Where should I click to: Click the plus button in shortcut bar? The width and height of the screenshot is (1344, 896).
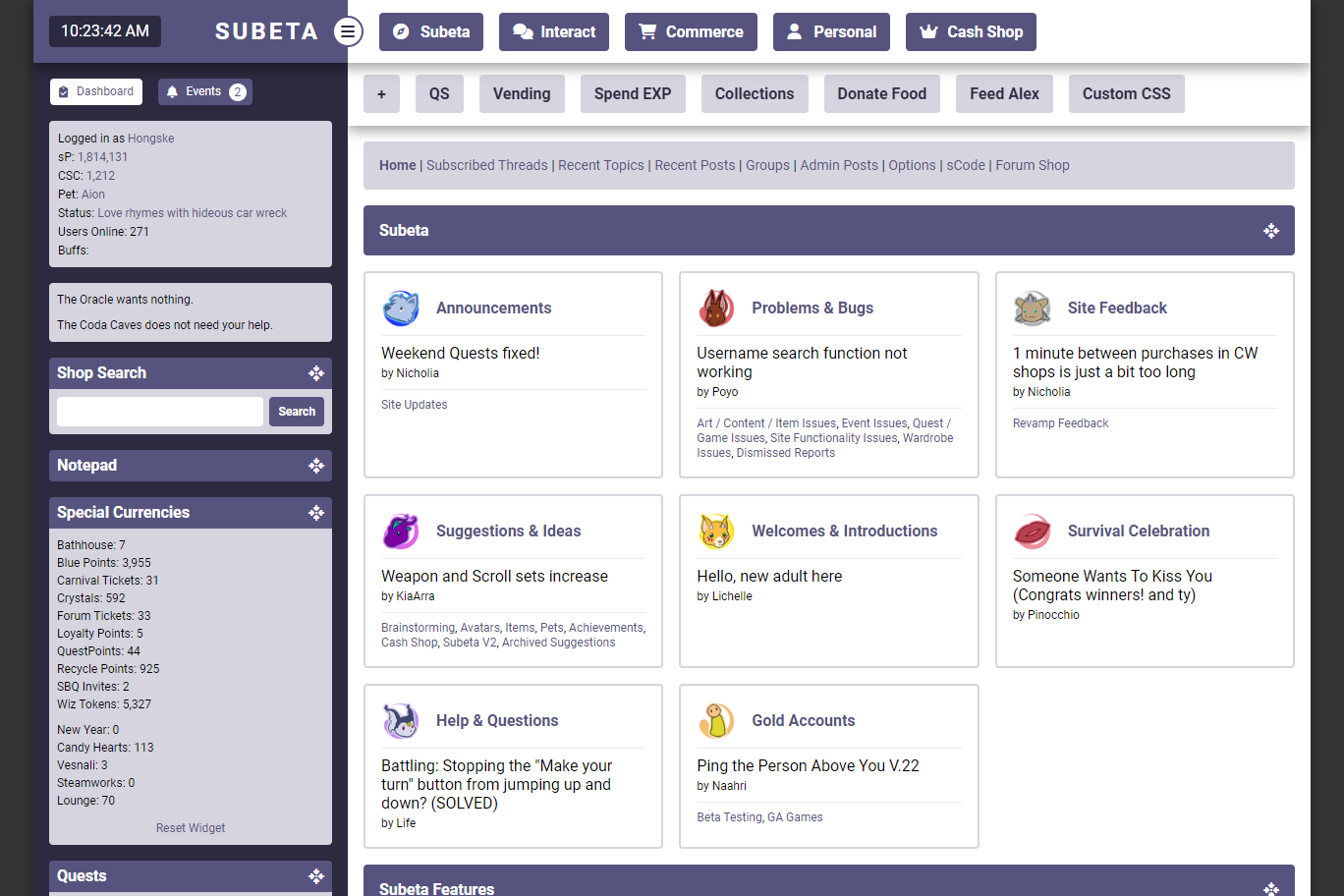click(381, 94)
